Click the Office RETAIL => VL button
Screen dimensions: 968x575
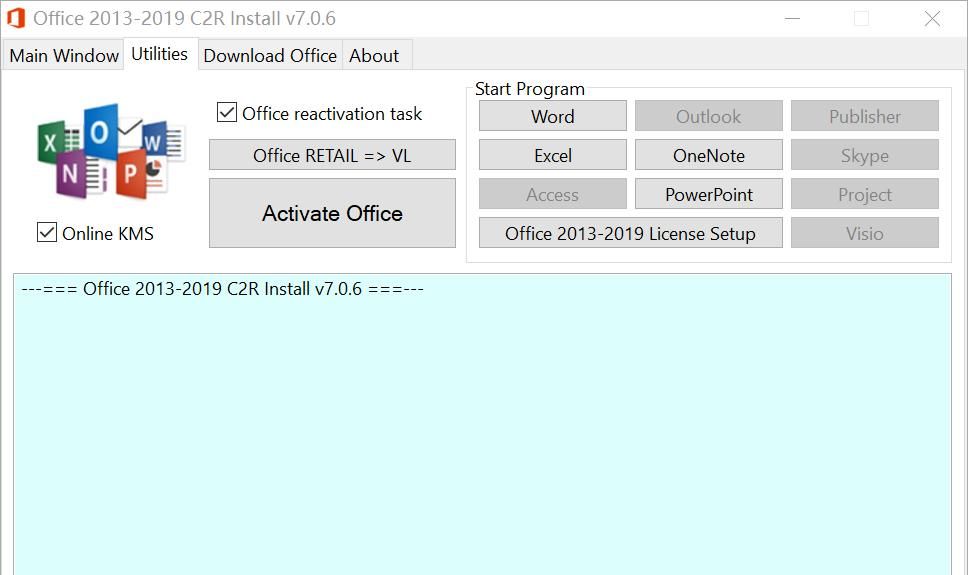point(332,155)
